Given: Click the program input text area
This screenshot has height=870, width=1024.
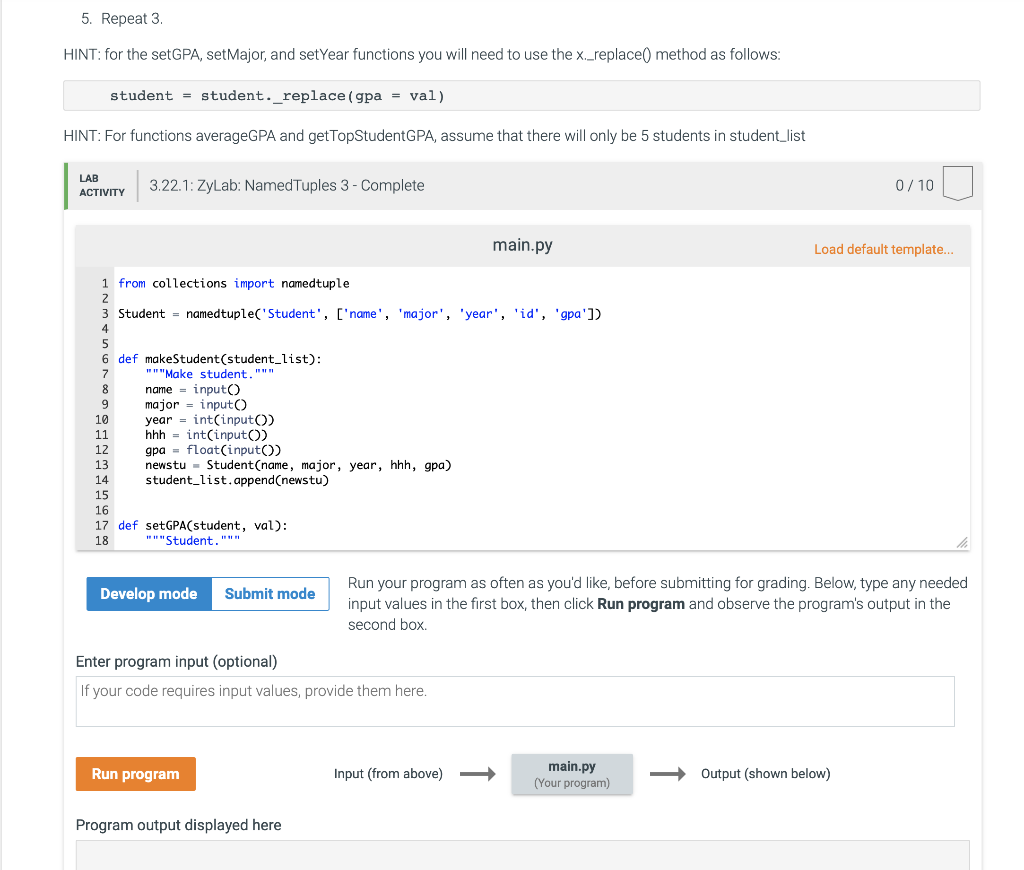Looking at the screenshot, I should pos(514,700).
